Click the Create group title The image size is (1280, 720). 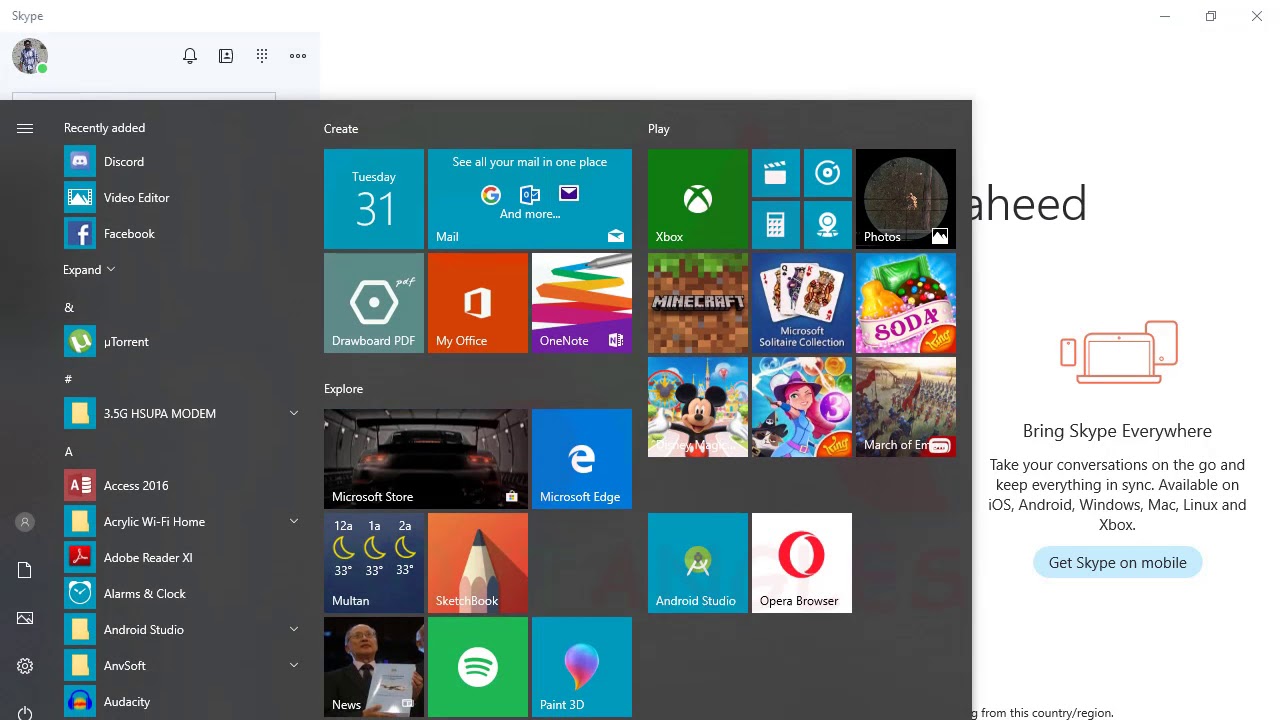[x=341, y=129]
